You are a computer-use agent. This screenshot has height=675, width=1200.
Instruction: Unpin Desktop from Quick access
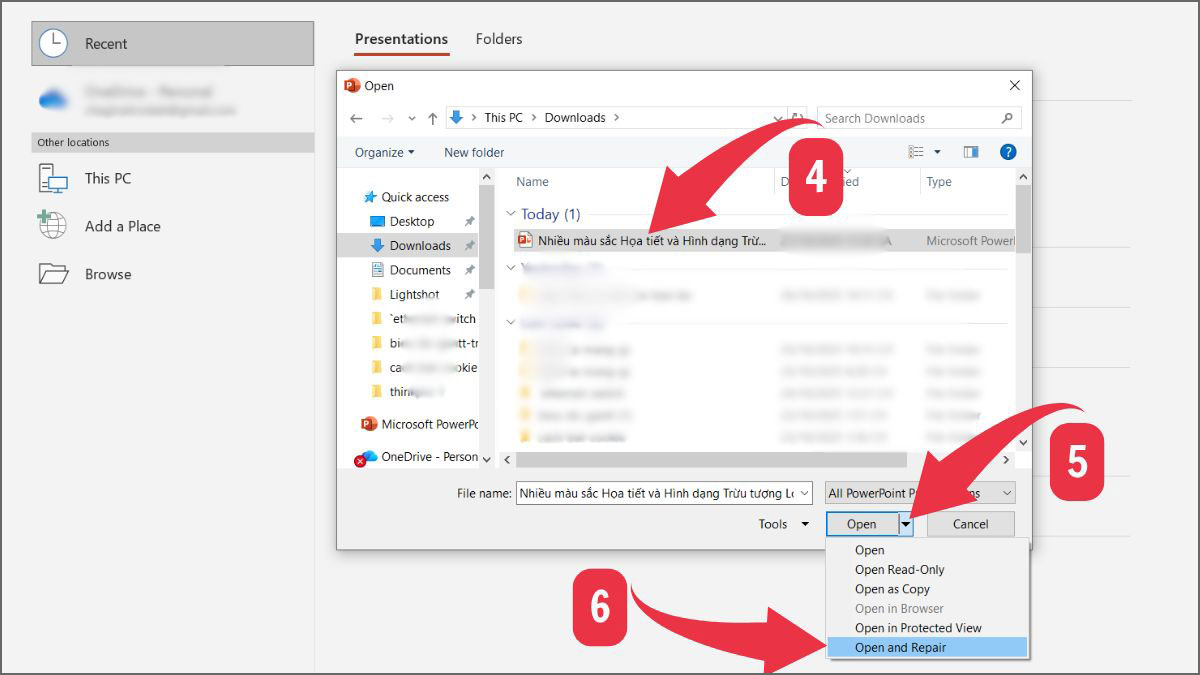[x=468, y=221]
